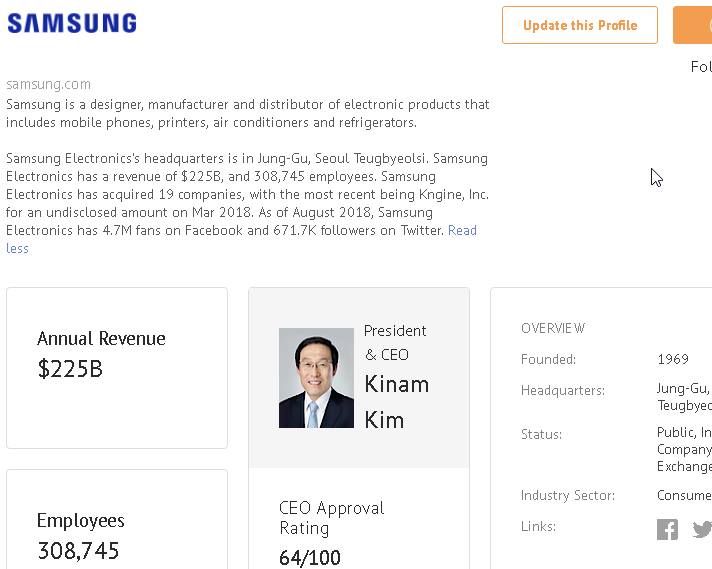Click the Jung-Gu headquarters value
This screenshot has height=569, width=712.
pyautogui.click(x=683, y=389)
